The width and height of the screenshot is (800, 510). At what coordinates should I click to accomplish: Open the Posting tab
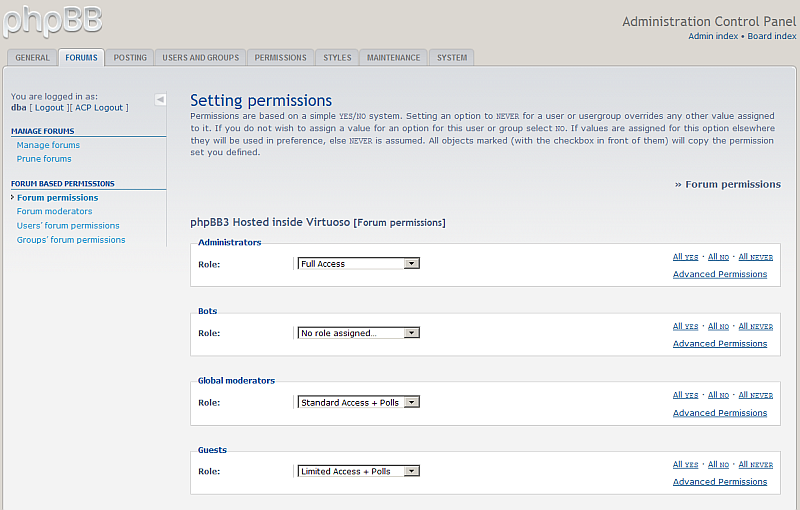point(130,58)
